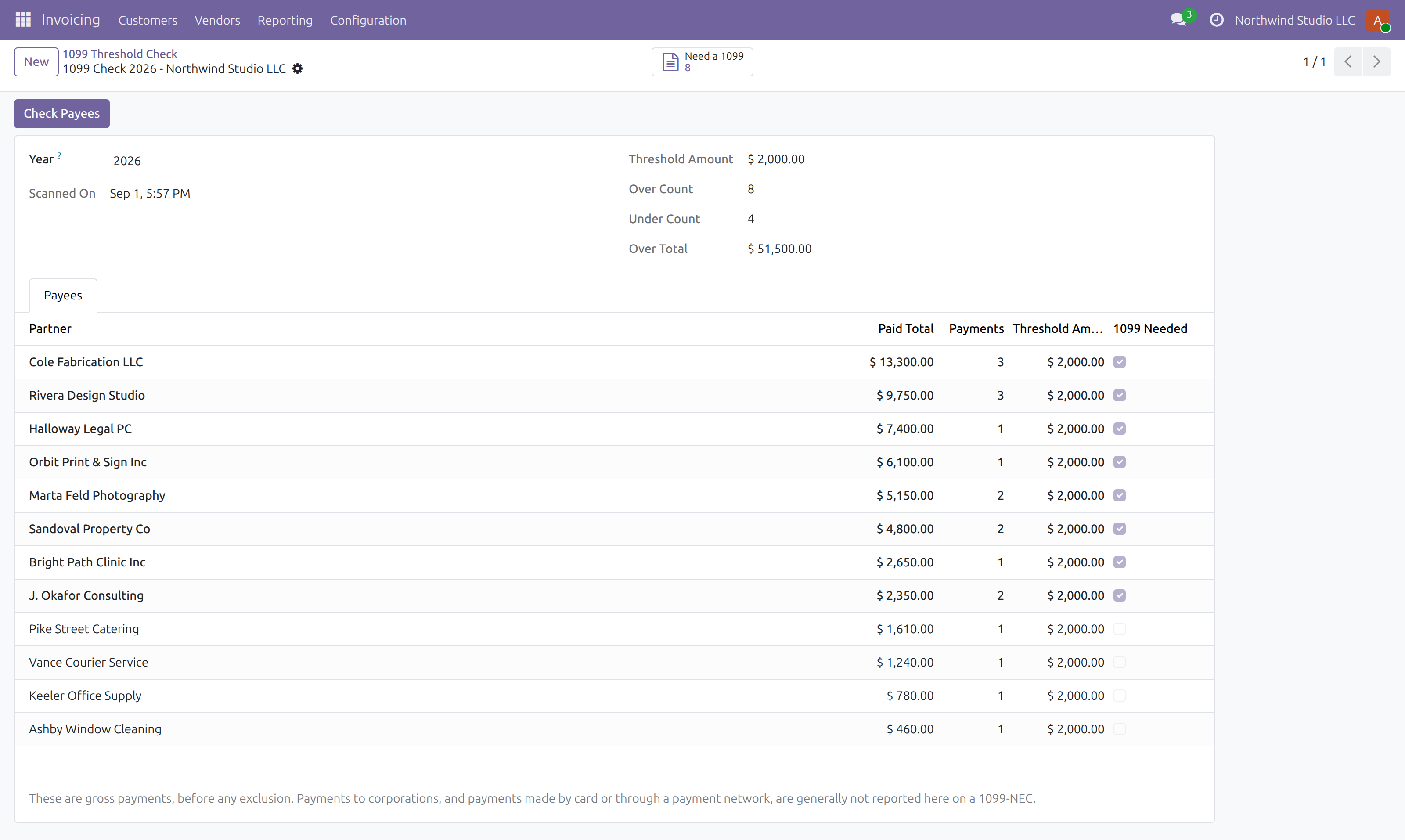
Task: Click the Check Payees button
Action: point(61,114)
